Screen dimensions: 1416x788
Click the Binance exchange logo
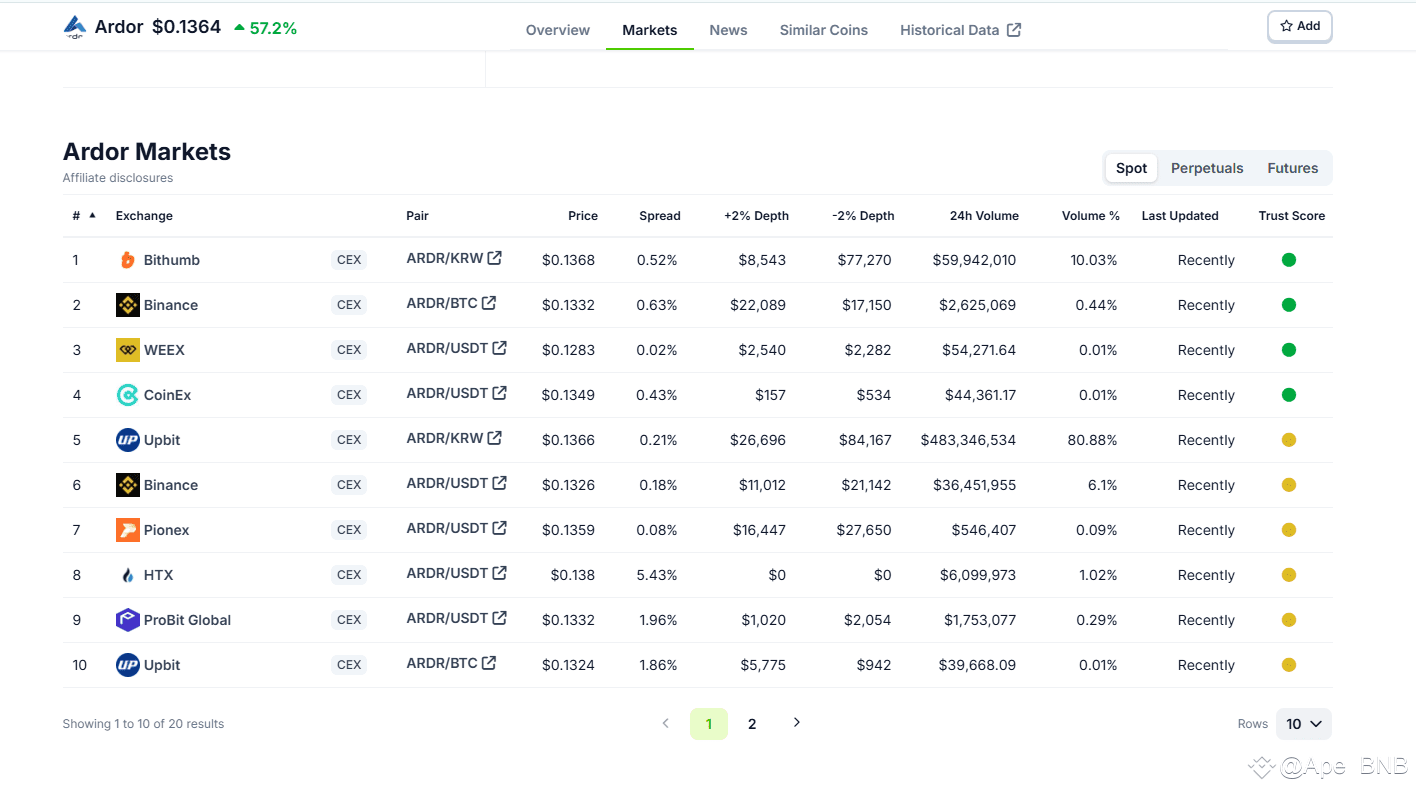[127, 304]
